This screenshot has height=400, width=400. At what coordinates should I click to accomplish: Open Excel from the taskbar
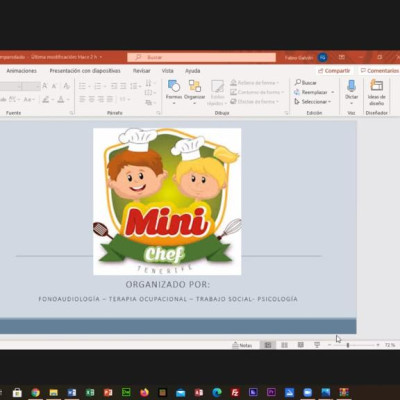pyautogui.click(x=90, y=392)
